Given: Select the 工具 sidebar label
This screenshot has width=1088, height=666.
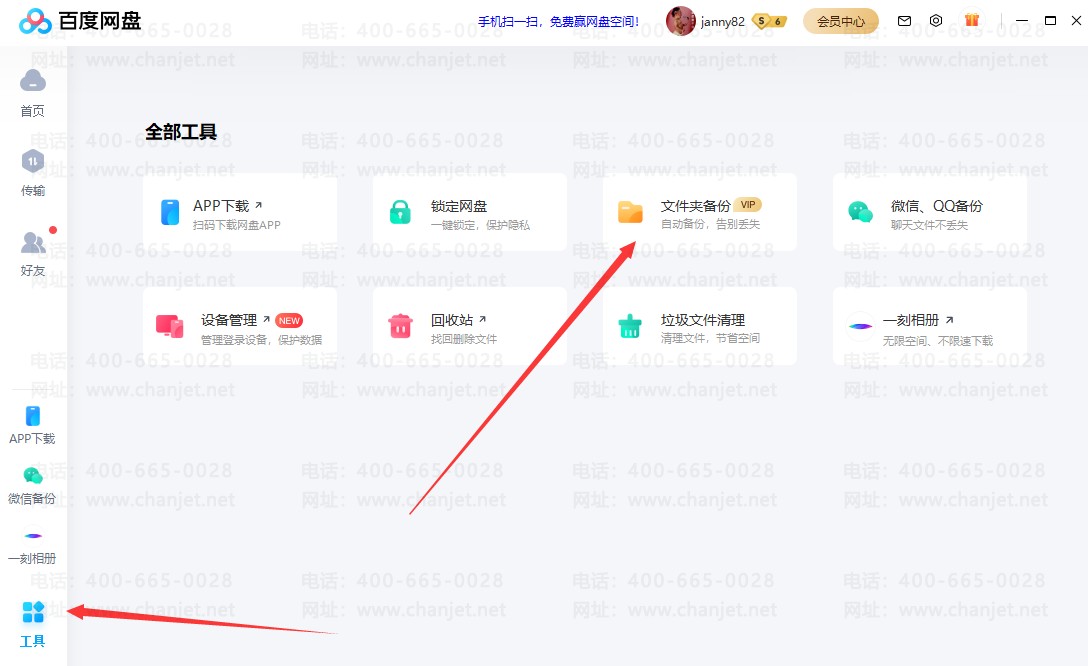Looking at the screenshot, I should tap(33, 641).
